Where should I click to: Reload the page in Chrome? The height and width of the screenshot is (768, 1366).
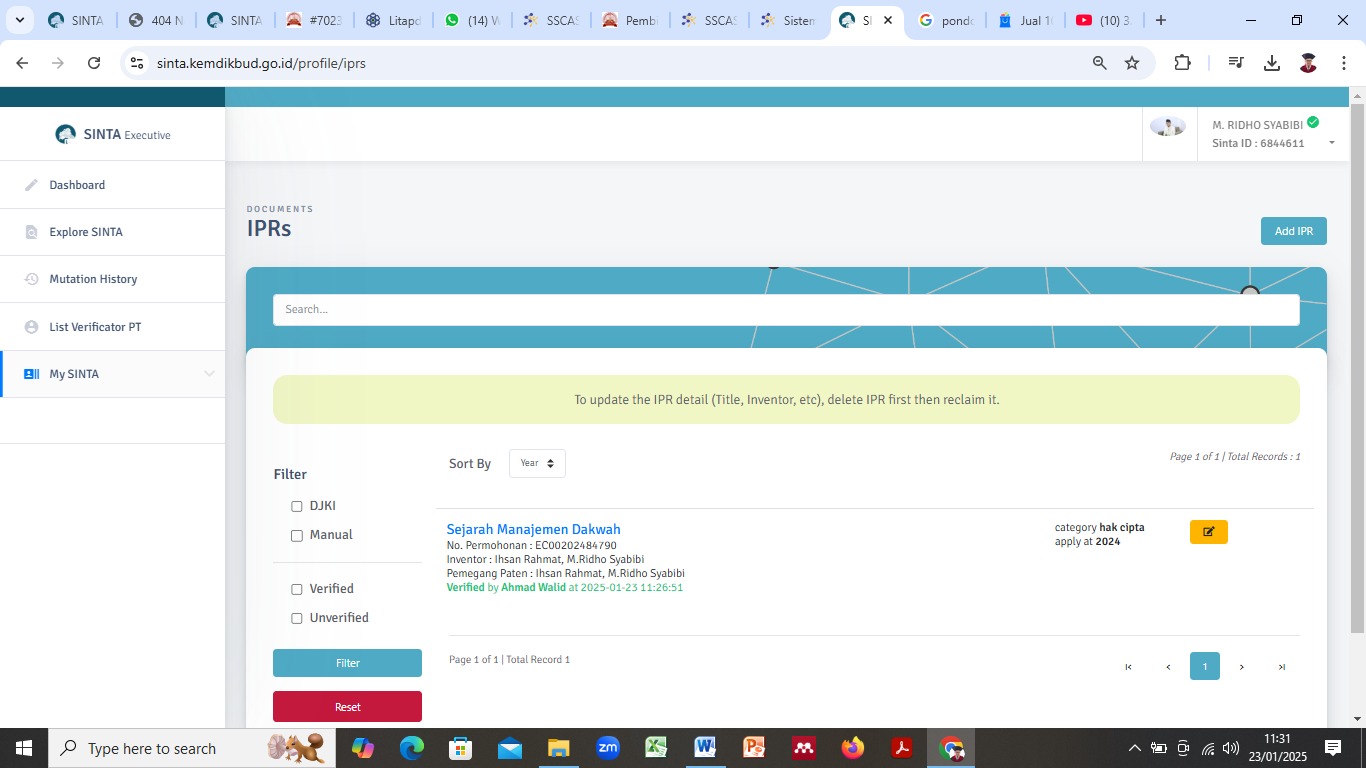pos(94,63)
